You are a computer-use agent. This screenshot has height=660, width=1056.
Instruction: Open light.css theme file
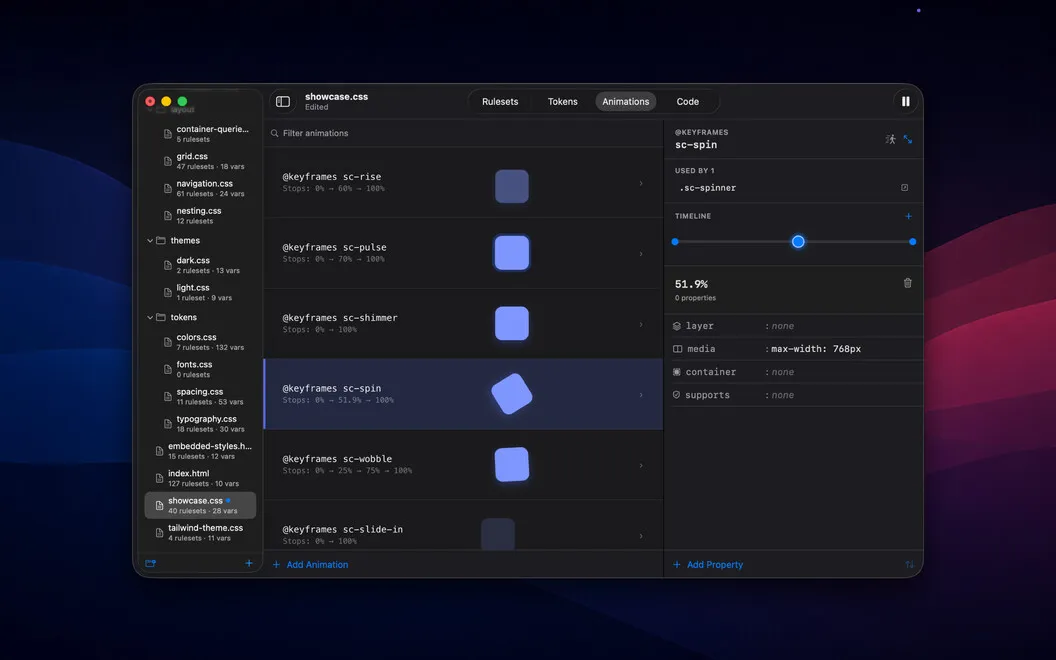click(200, 292)
